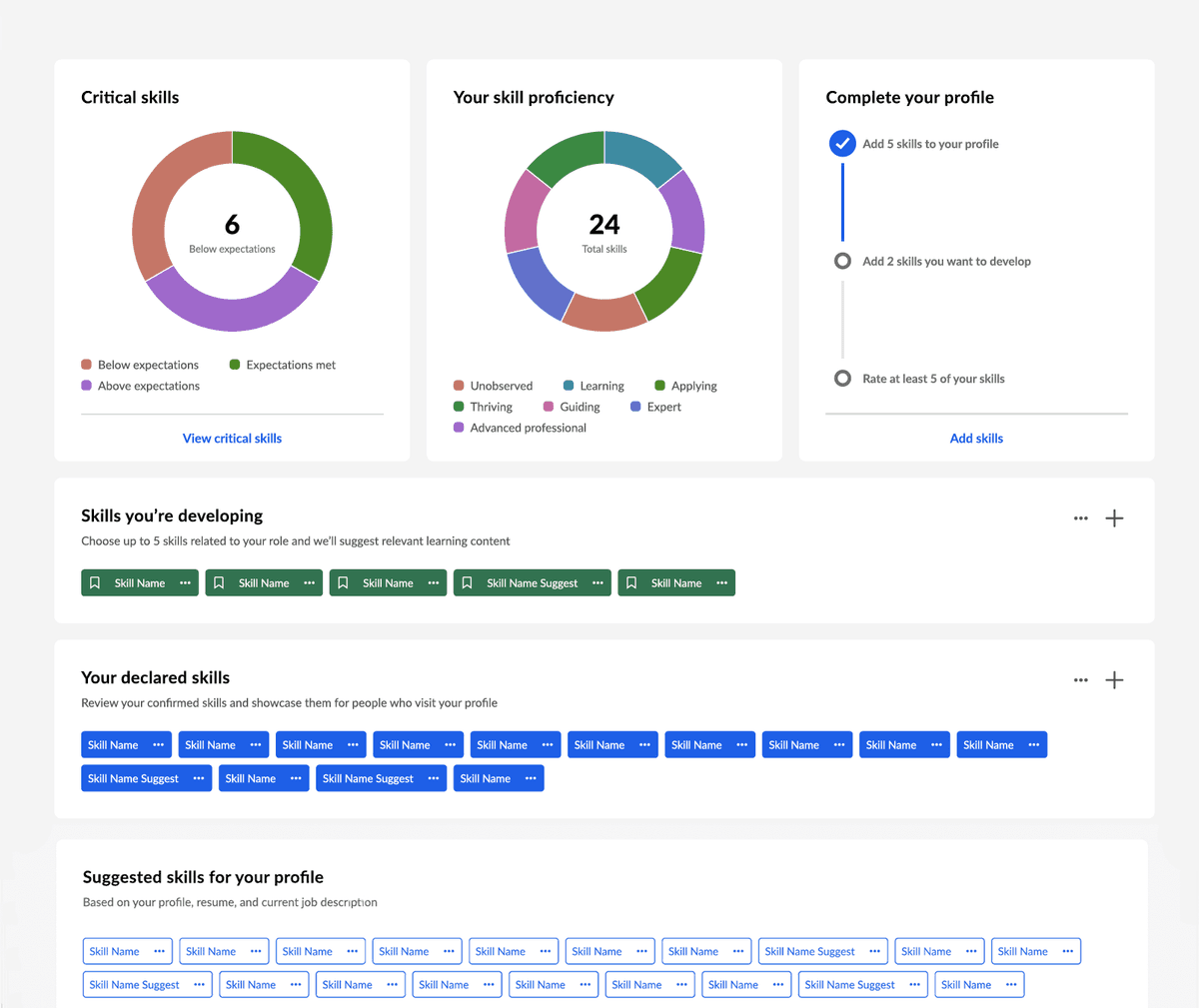The width and height of the screenshot is (1199, 1008).
Task: Select the Add 2 skills you want to develop step circle
Action: pyautogui.click(x=842, y=262)
